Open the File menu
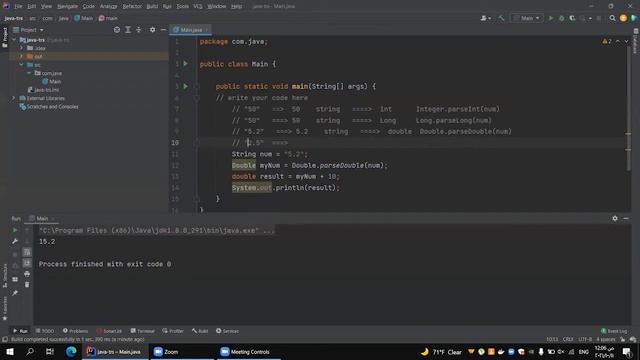The width and height of the screenshot is (640, 360). click(18, 6)
